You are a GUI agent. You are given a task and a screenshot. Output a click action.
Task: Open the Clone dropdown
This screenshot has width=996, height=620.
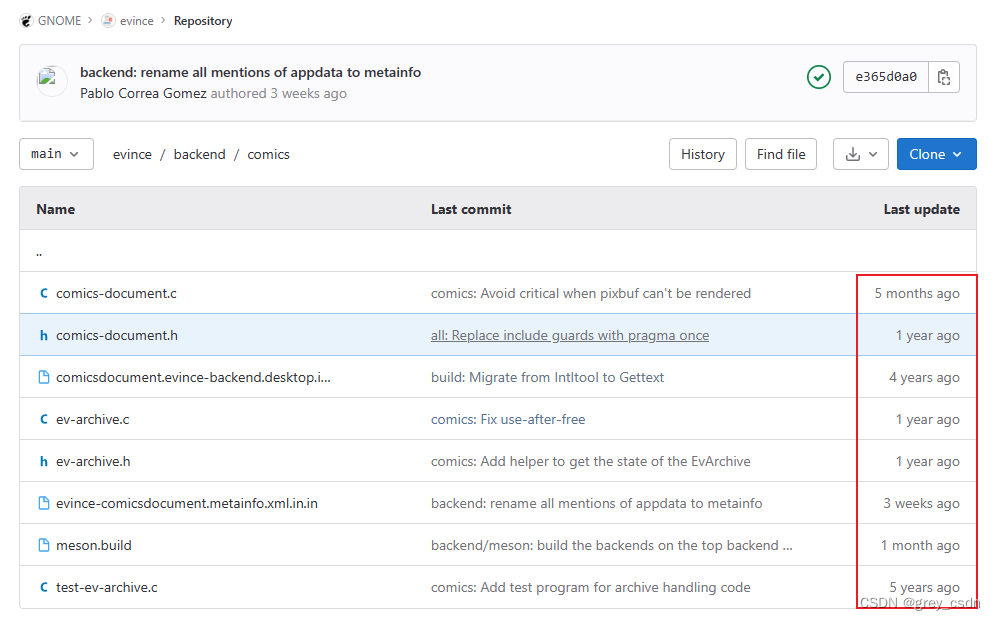click(x=936, y=154)
